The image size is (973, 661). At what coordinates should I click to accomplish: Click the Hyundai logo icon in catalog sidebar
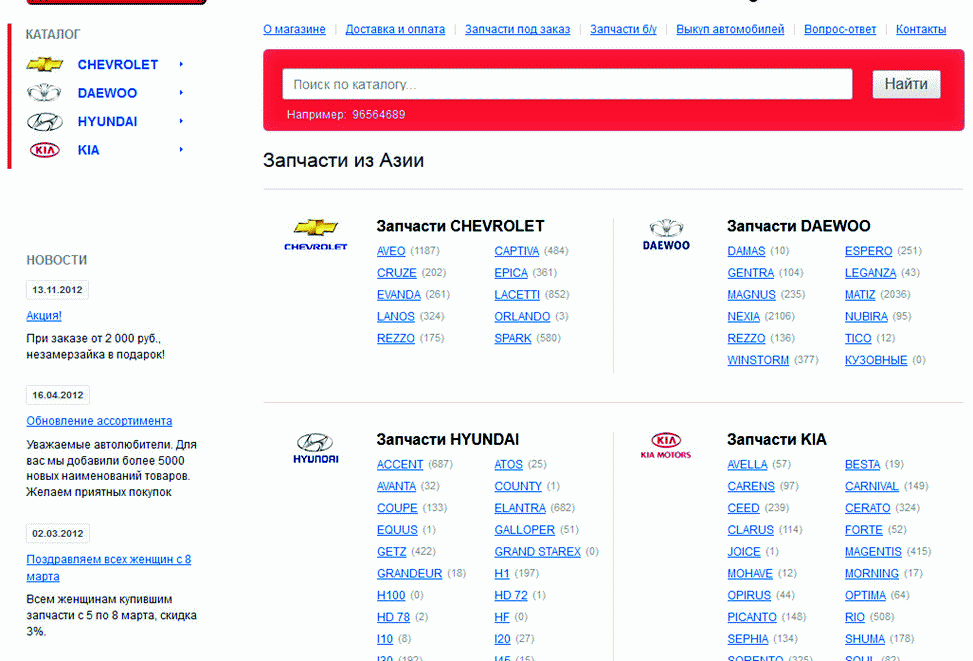(45, 122)
